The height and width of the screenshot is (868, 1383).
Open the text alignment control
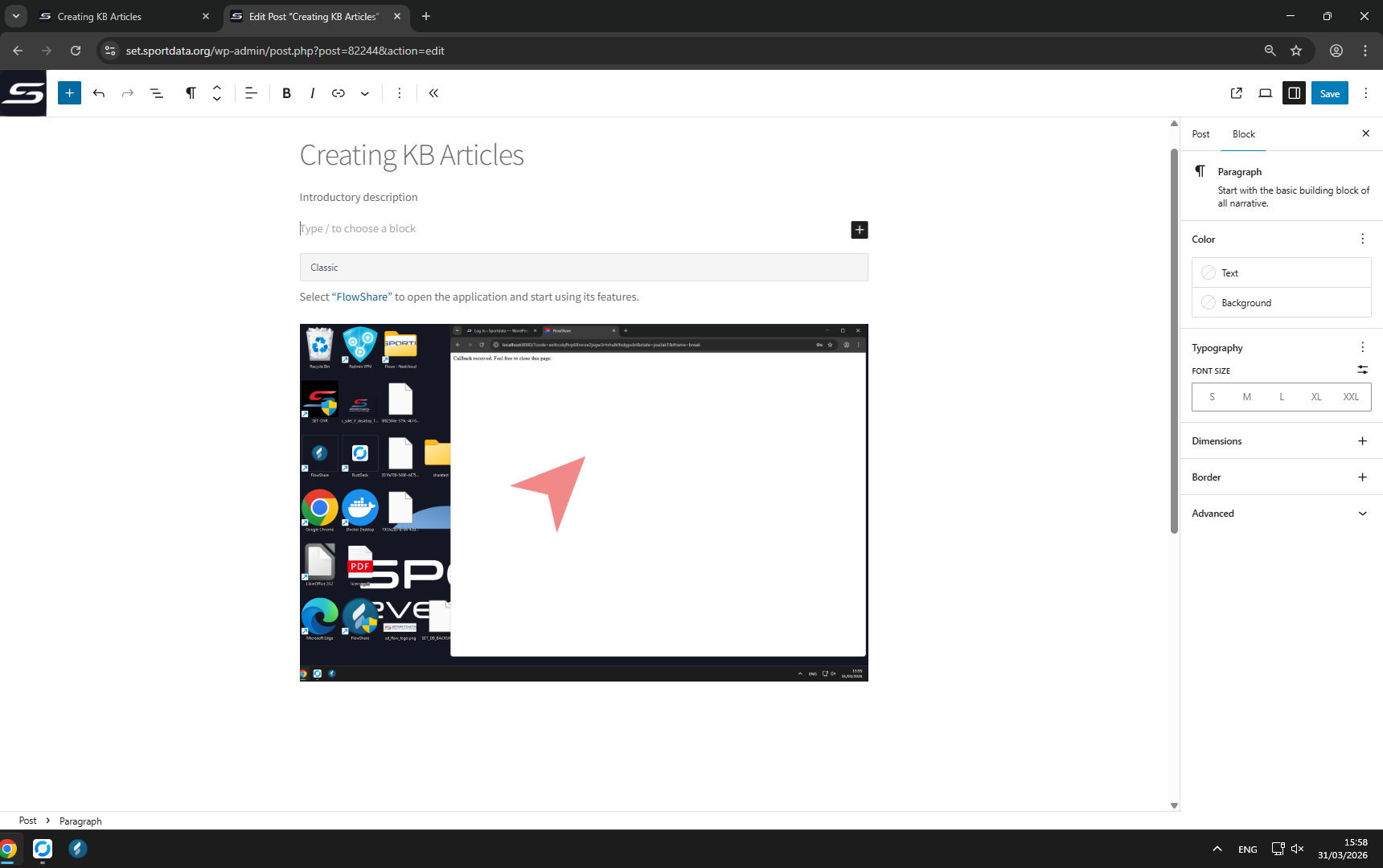click(x=251, y=93)
